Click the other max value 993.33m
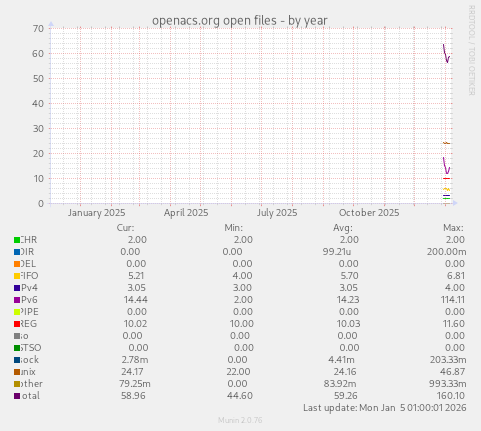This screenshot has width=481, height=431. (447, 384)
